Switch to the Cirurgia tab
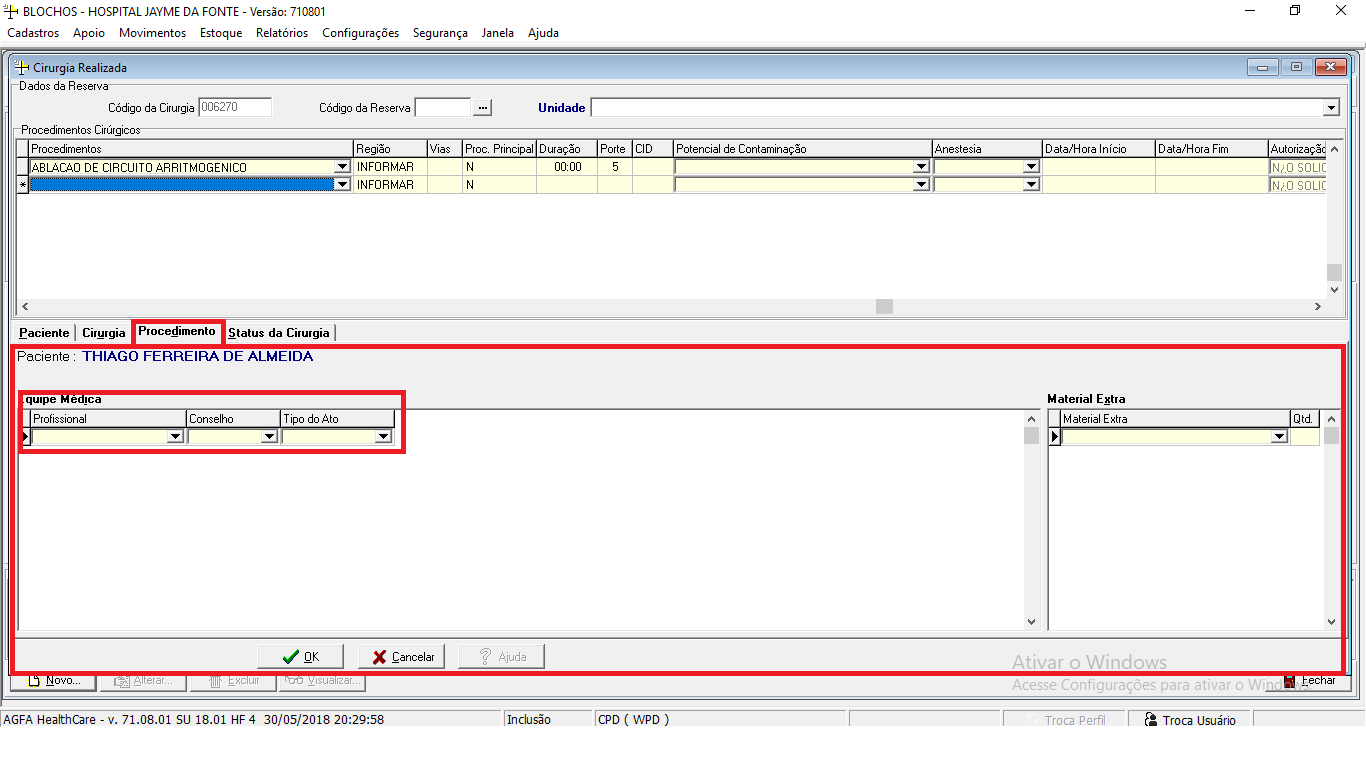This screenshot has height=768, width=1366. tap(104, 333)
